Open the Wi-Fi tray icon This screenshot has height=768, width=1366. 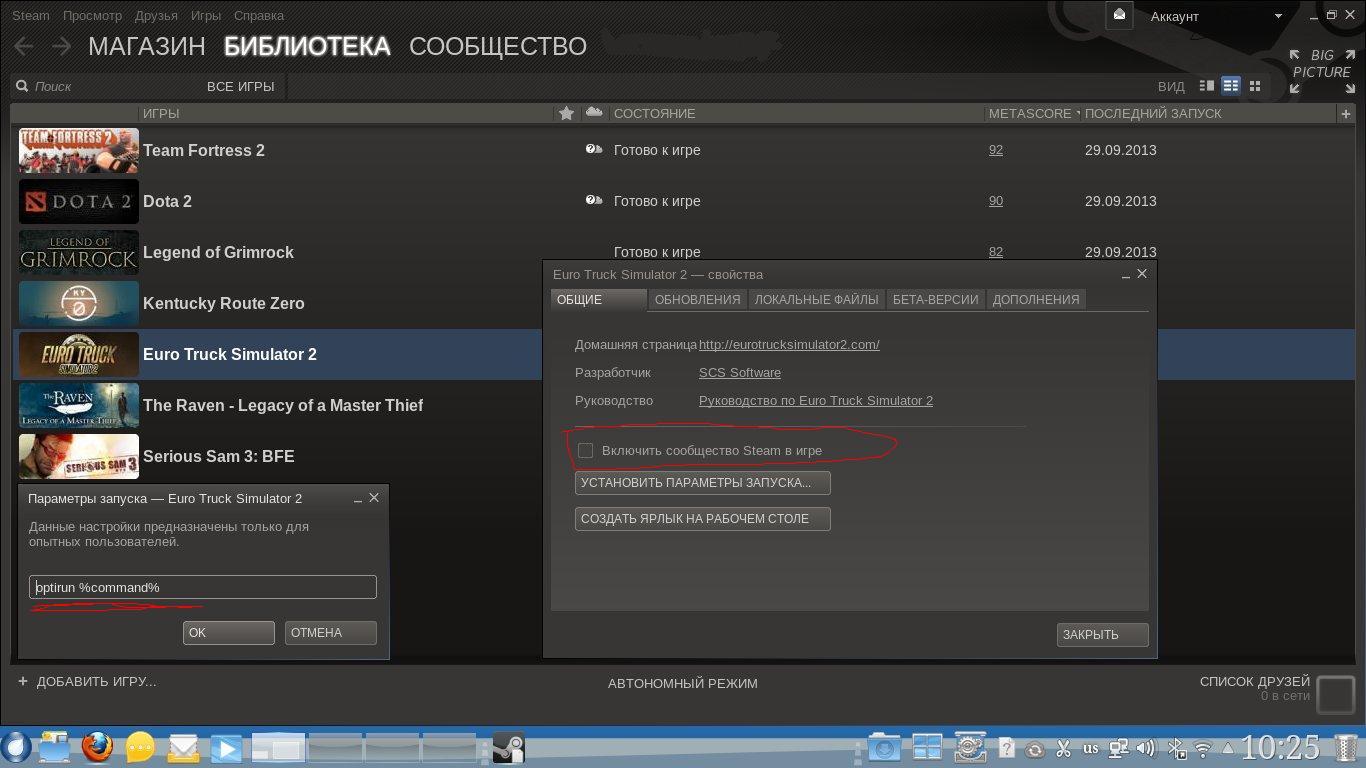pyautogui.click(x=1203, y=748)
